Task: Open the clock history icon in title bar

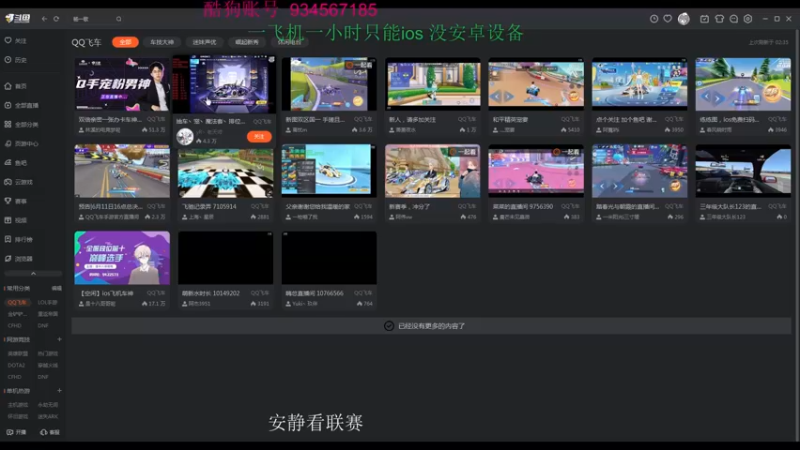Action: click(654, 19)
